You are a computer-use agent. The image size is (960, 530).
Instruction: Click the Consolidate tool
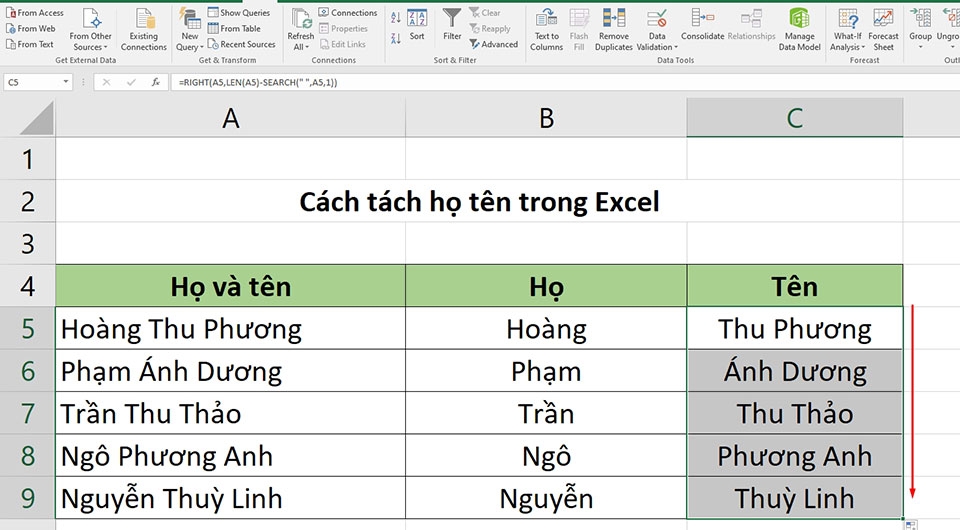pyautogui.click(x=702, y=24)
